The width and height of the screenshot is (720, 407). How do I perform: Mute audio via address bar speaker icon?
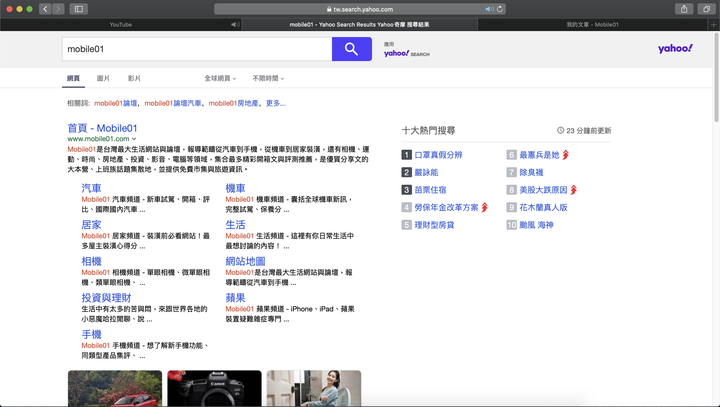coord(489,9)
